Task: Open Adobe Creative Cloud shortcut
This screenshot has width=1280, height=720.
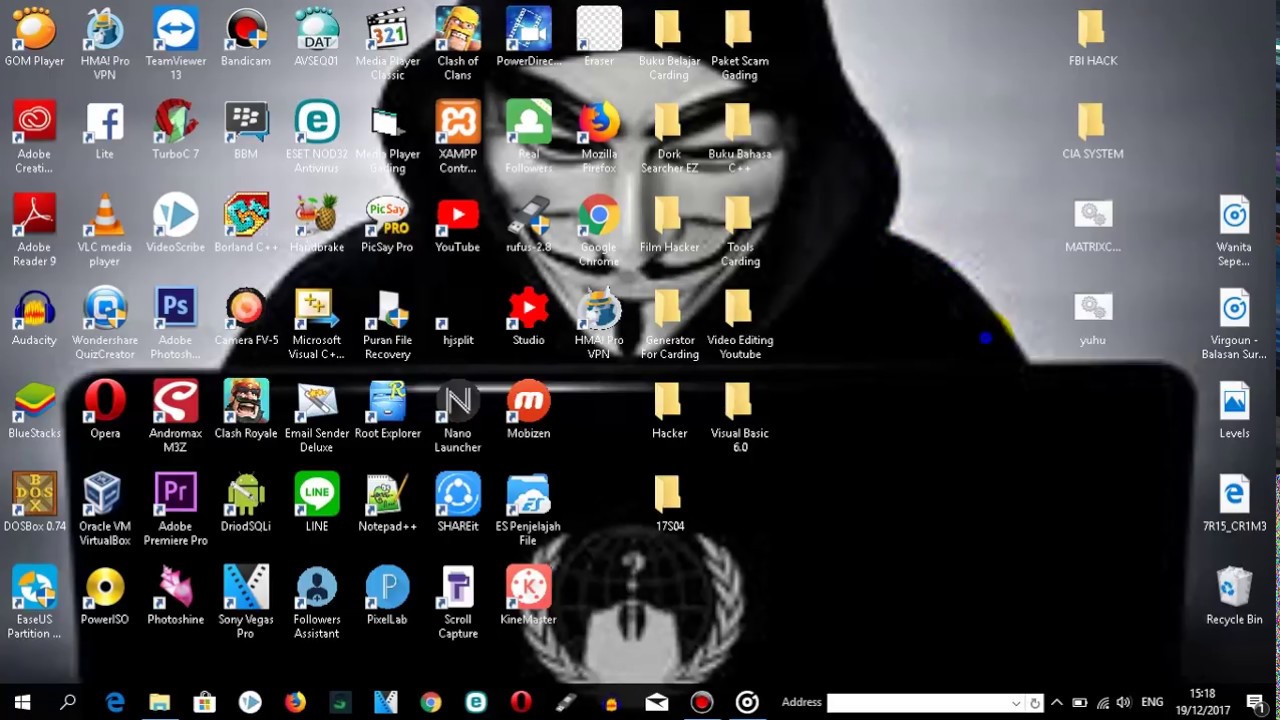Action: pos(34,137)
